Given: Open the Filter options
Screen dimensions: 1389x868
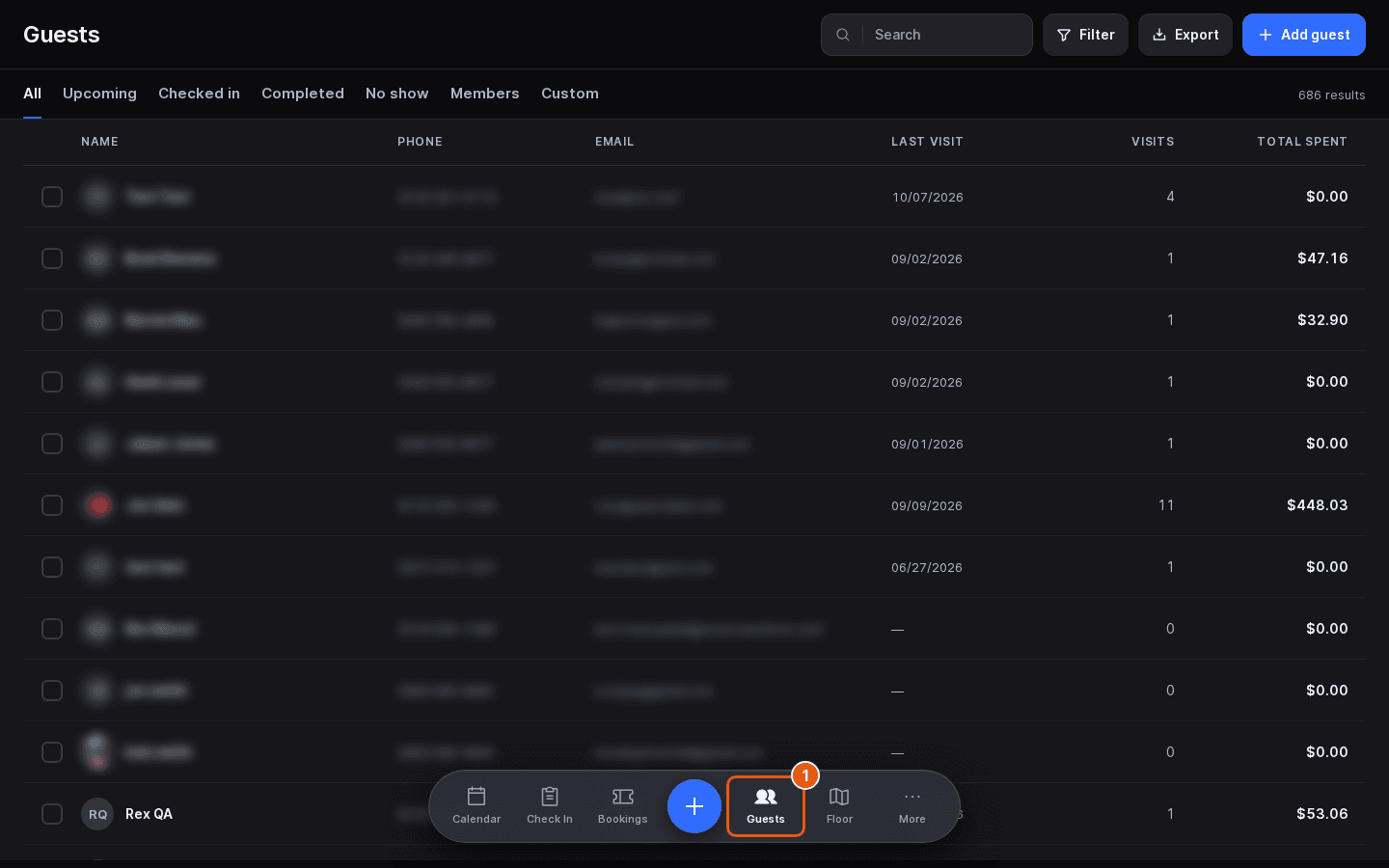Looking at the screenshot, I should click(x=1085, y=35).
